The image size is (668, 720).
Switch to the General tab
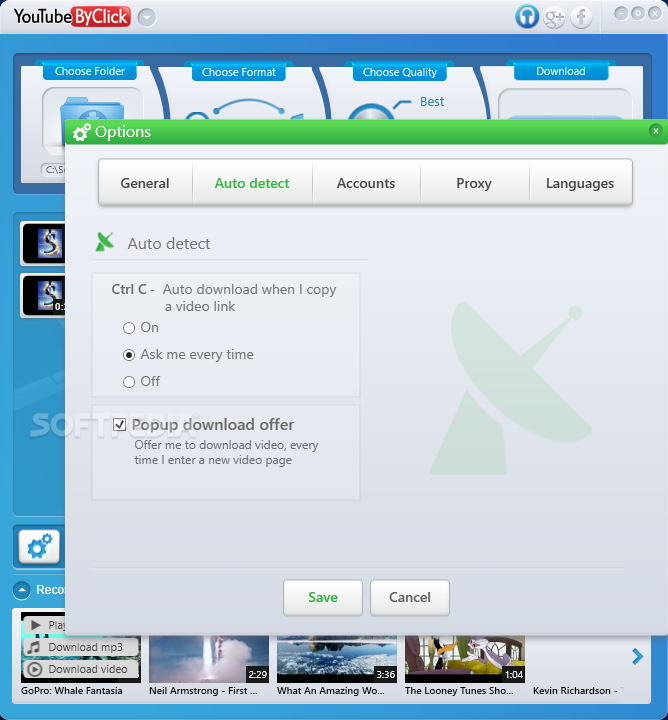(145, 183)
